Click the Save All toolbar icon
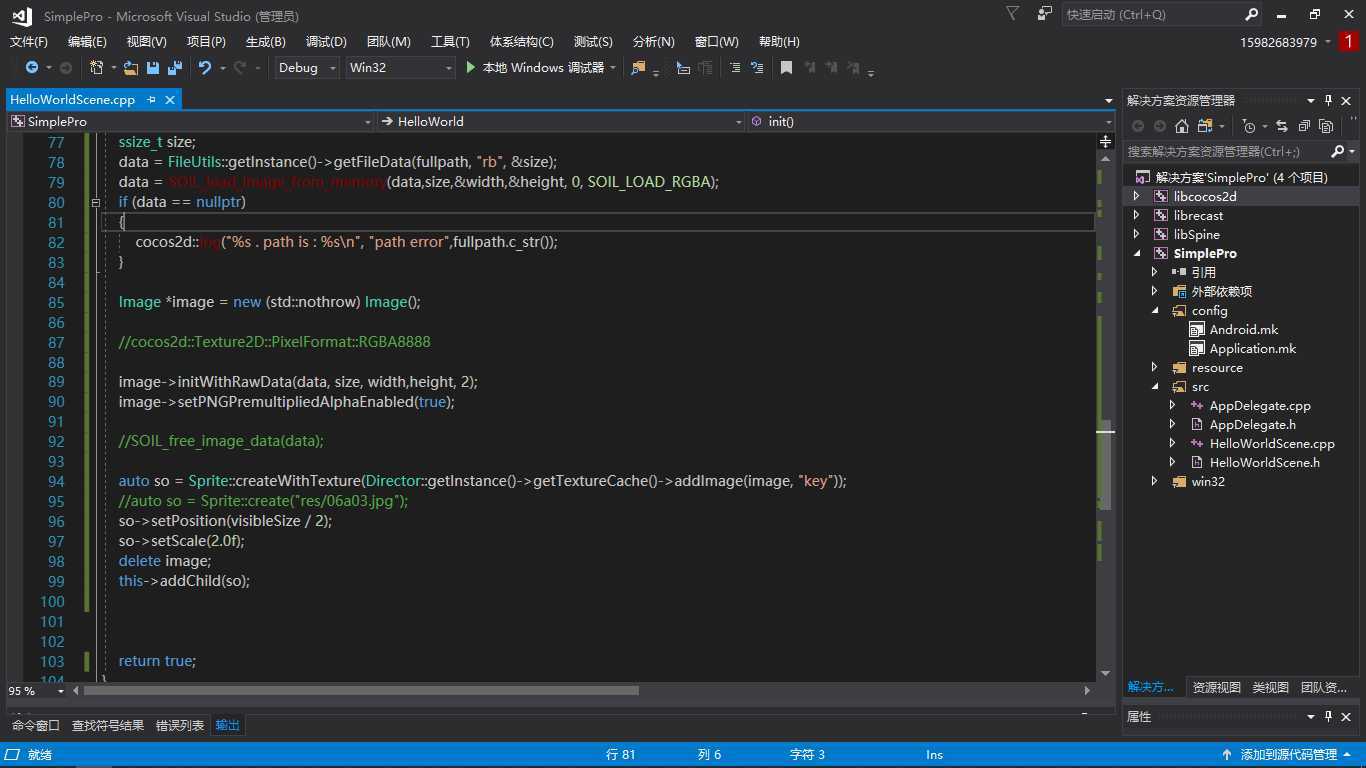Screen dimensions: 1366x768 click(x=174, y=68)
